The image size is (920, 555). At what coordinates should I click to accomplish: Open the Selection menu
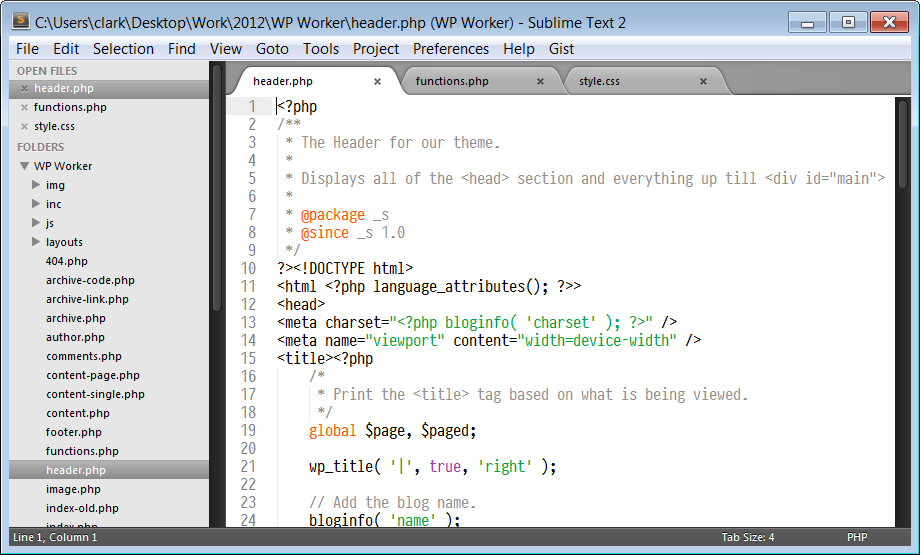coord(123,49)
